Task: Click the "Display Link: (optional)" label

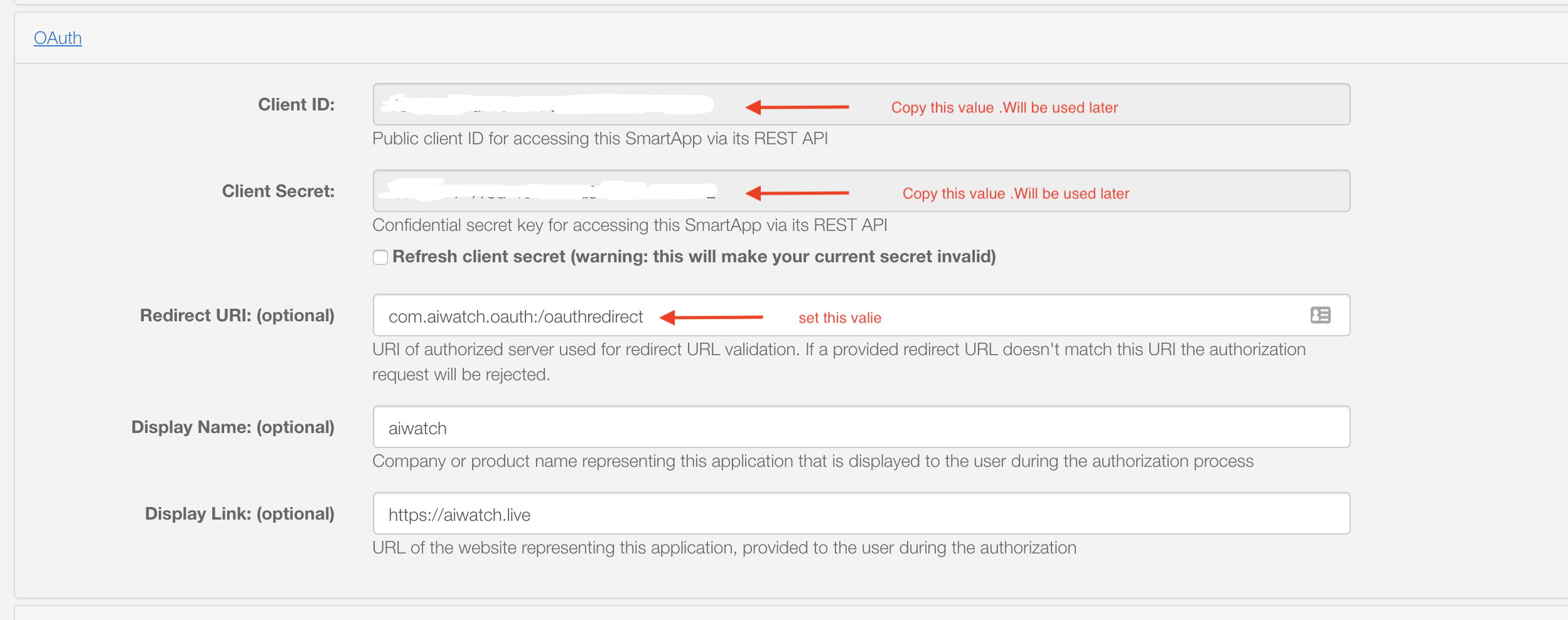Action: click(240, 514)
